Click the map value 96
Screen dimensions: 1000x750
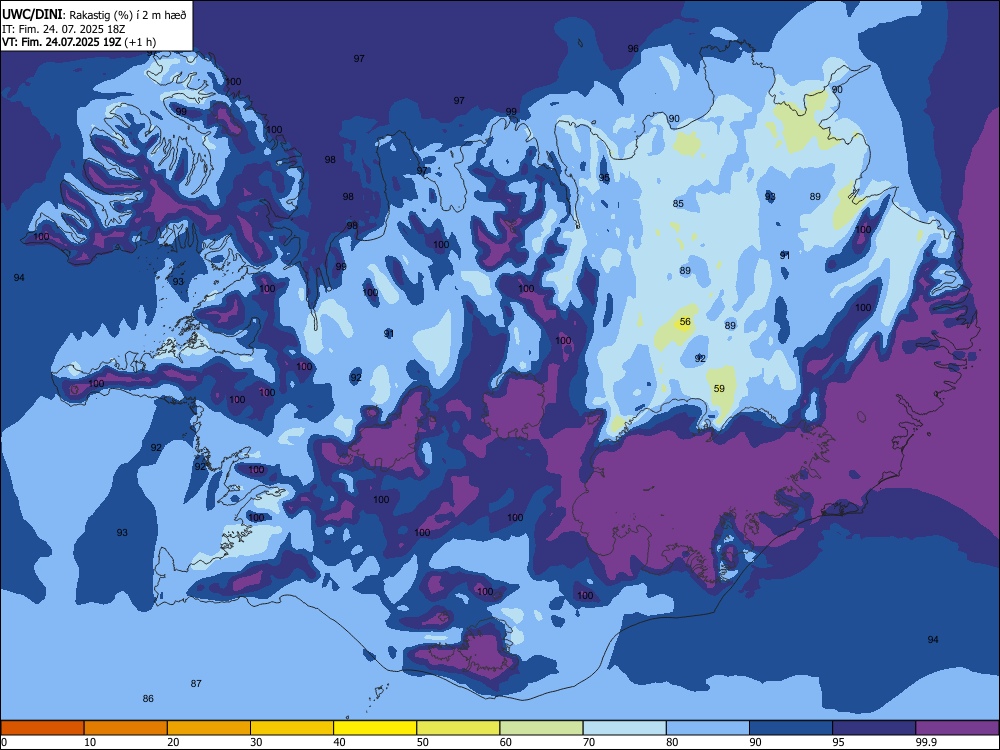(x=633, y=48)
